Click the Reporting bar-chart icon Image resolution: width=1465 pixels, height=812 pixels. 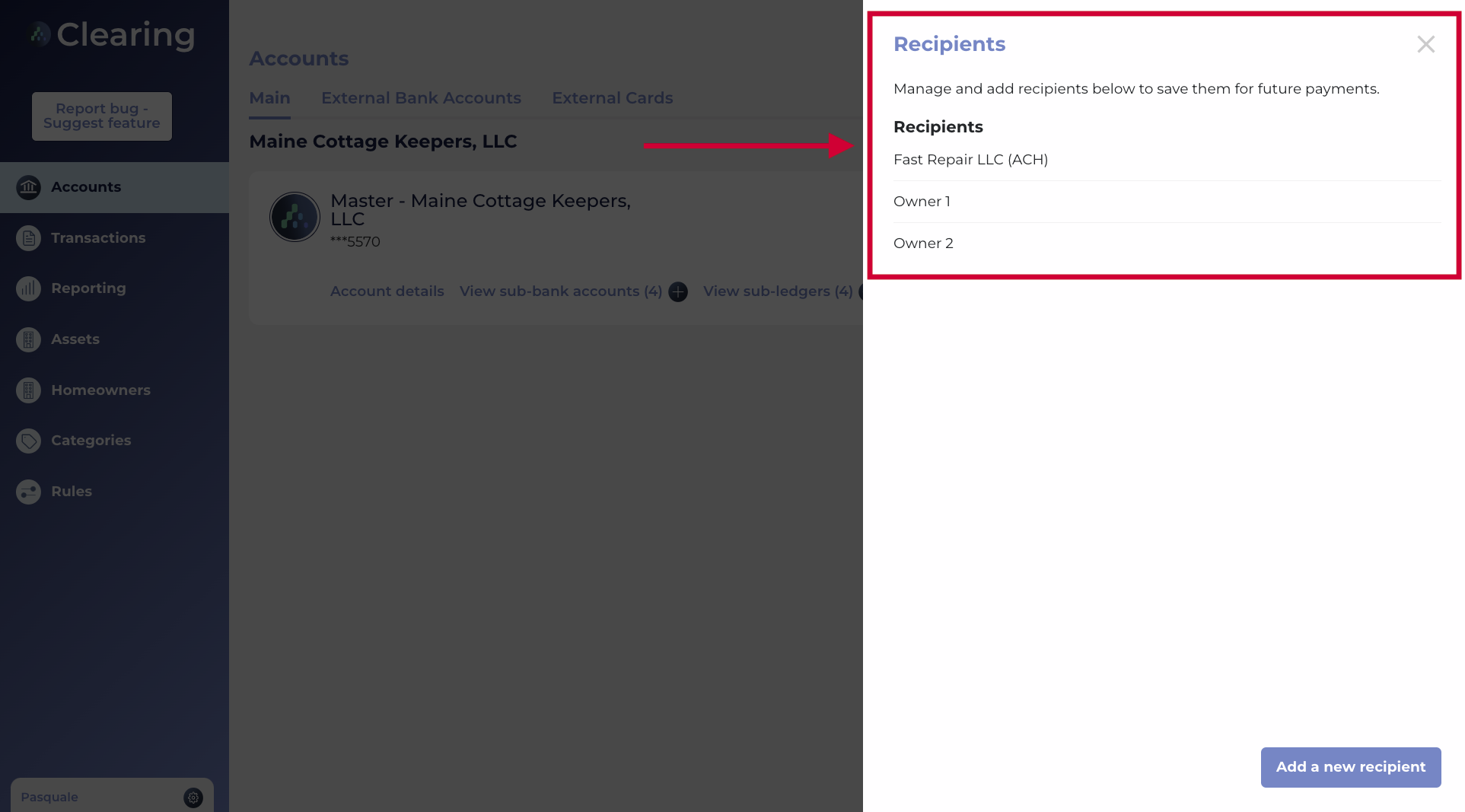click(x=28, y=288)
